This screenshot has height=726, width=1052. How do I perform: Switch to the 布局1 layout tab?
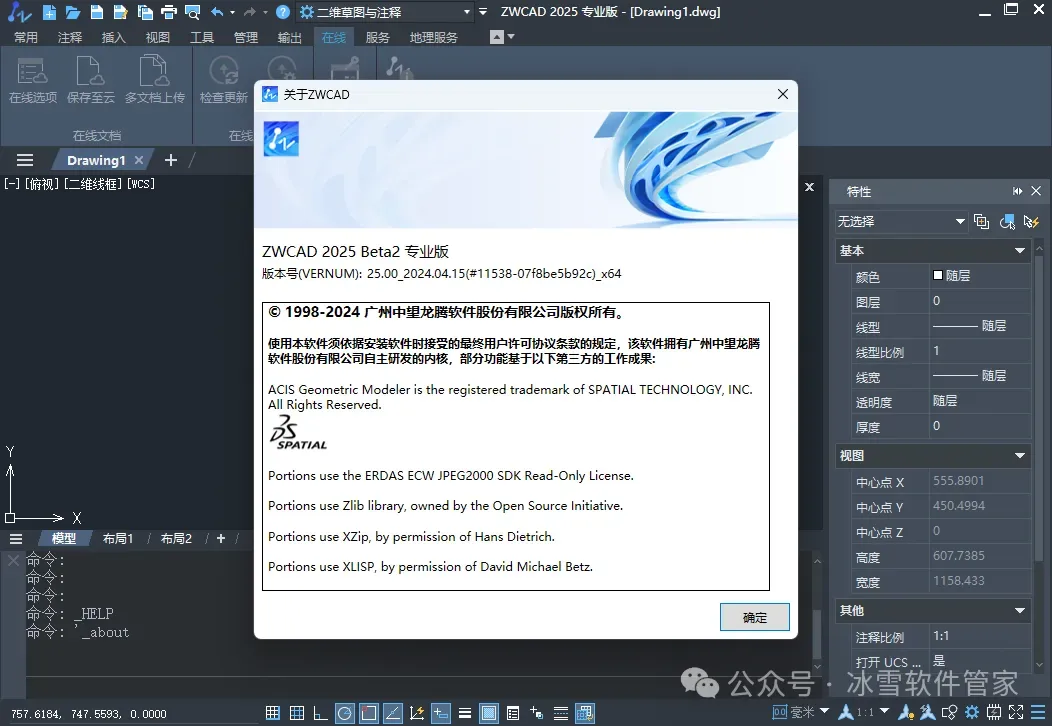click(x=118, y=539)
